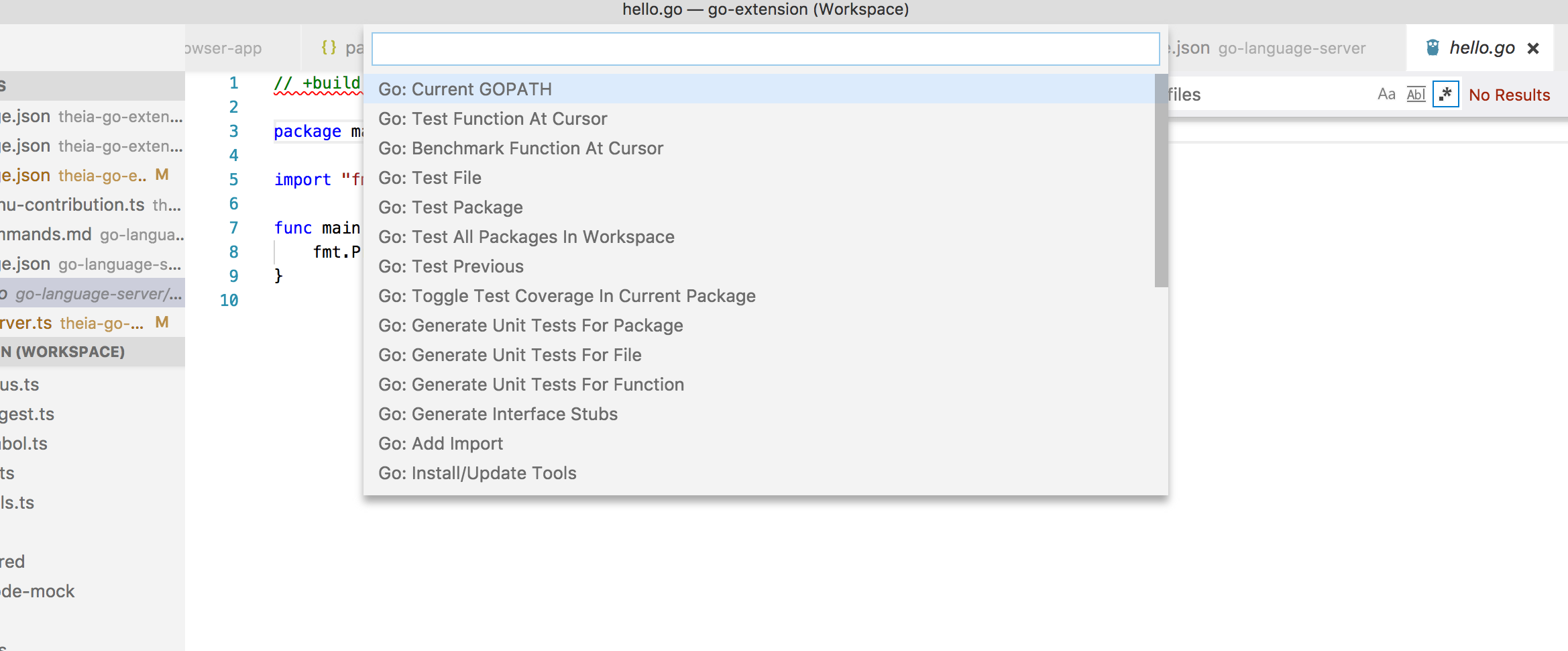Screen dimensions: 1568x651
Task: Open nu-contribution.ts in open editors list
Action: click(x=93, y=205)
